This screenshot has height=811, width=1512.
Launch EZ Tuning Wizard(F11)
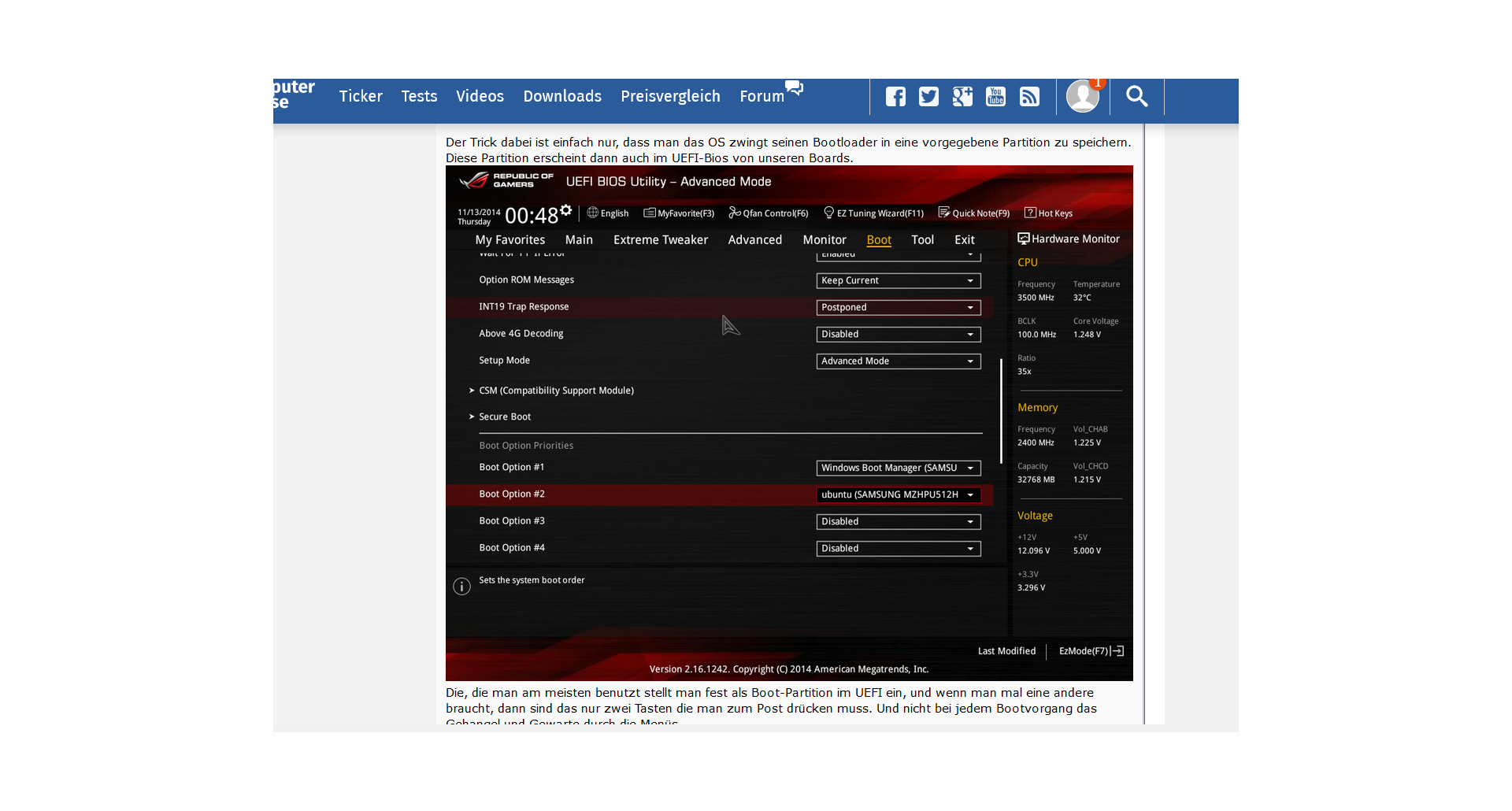pos(873,213)
